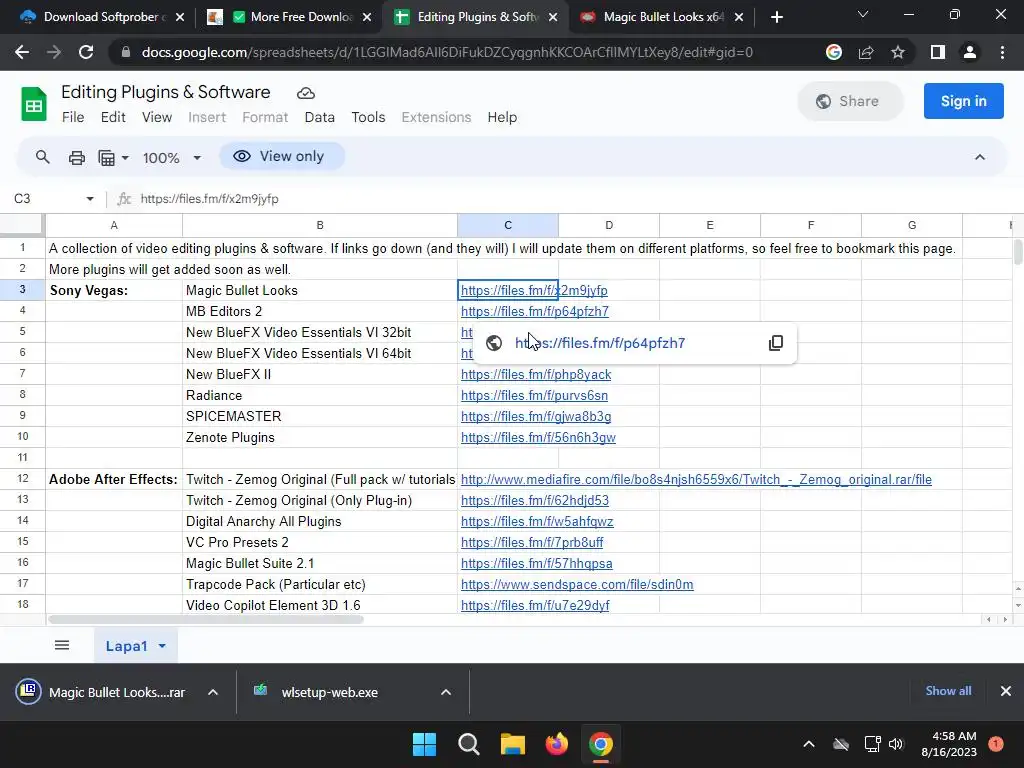Click the Google account G icon in address bar
Viewport: 1024px width, 768px height.
pos(834,52)
